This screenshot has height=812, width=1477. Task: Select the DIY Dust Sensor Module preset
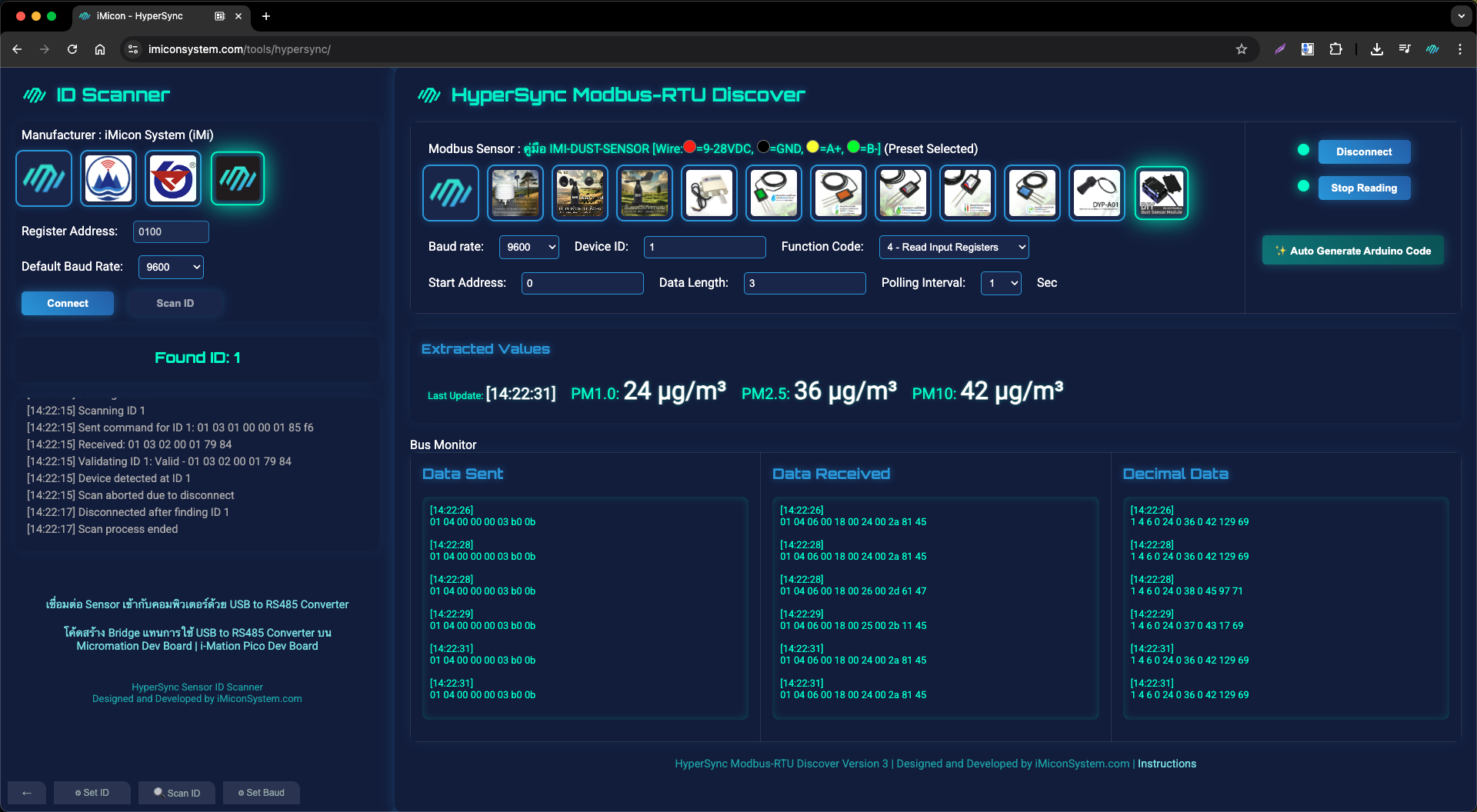tap(1161, 193)
